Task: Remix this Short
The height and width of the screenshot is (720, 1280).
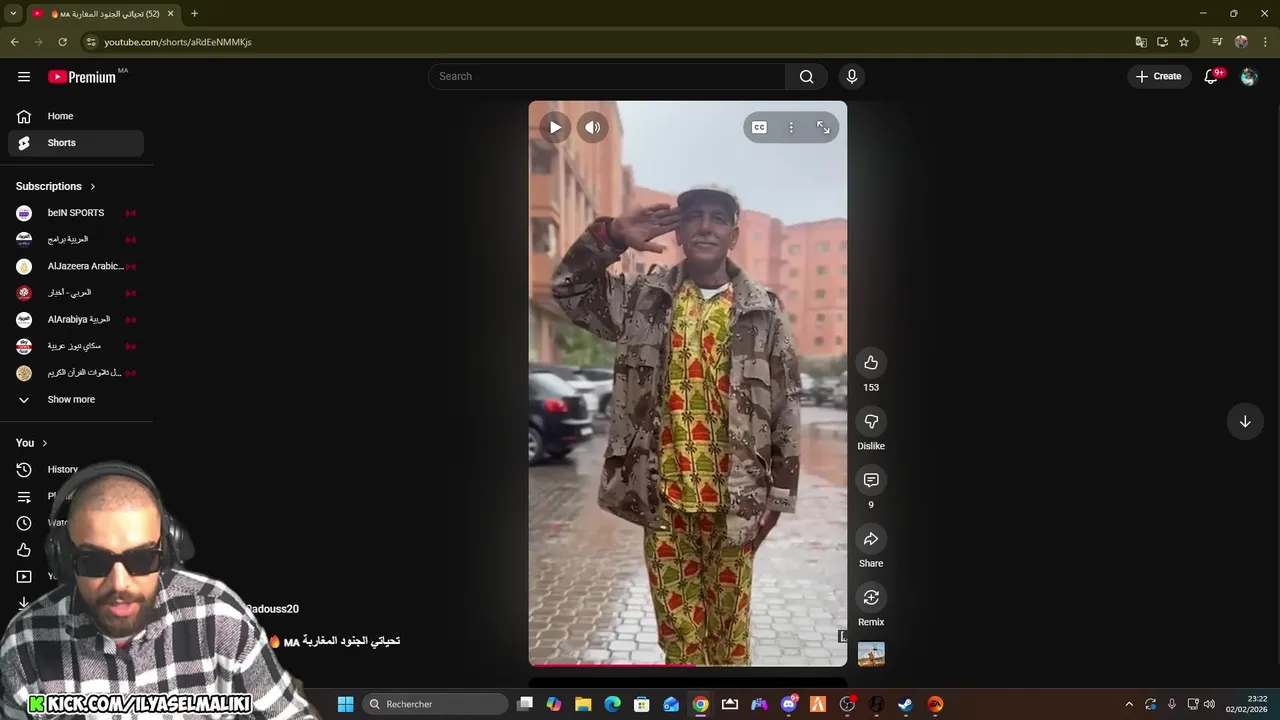Action: click(x=871, y=597)
